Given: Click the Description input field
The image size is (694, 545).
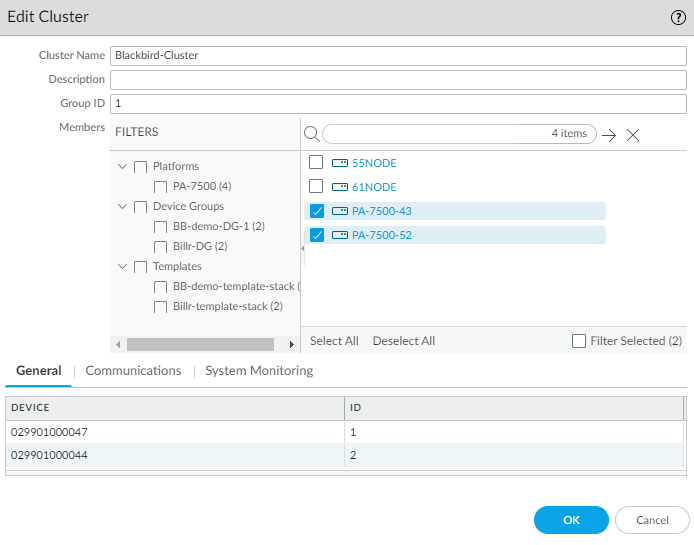Looking at the screenshot, I should point(398,80).
